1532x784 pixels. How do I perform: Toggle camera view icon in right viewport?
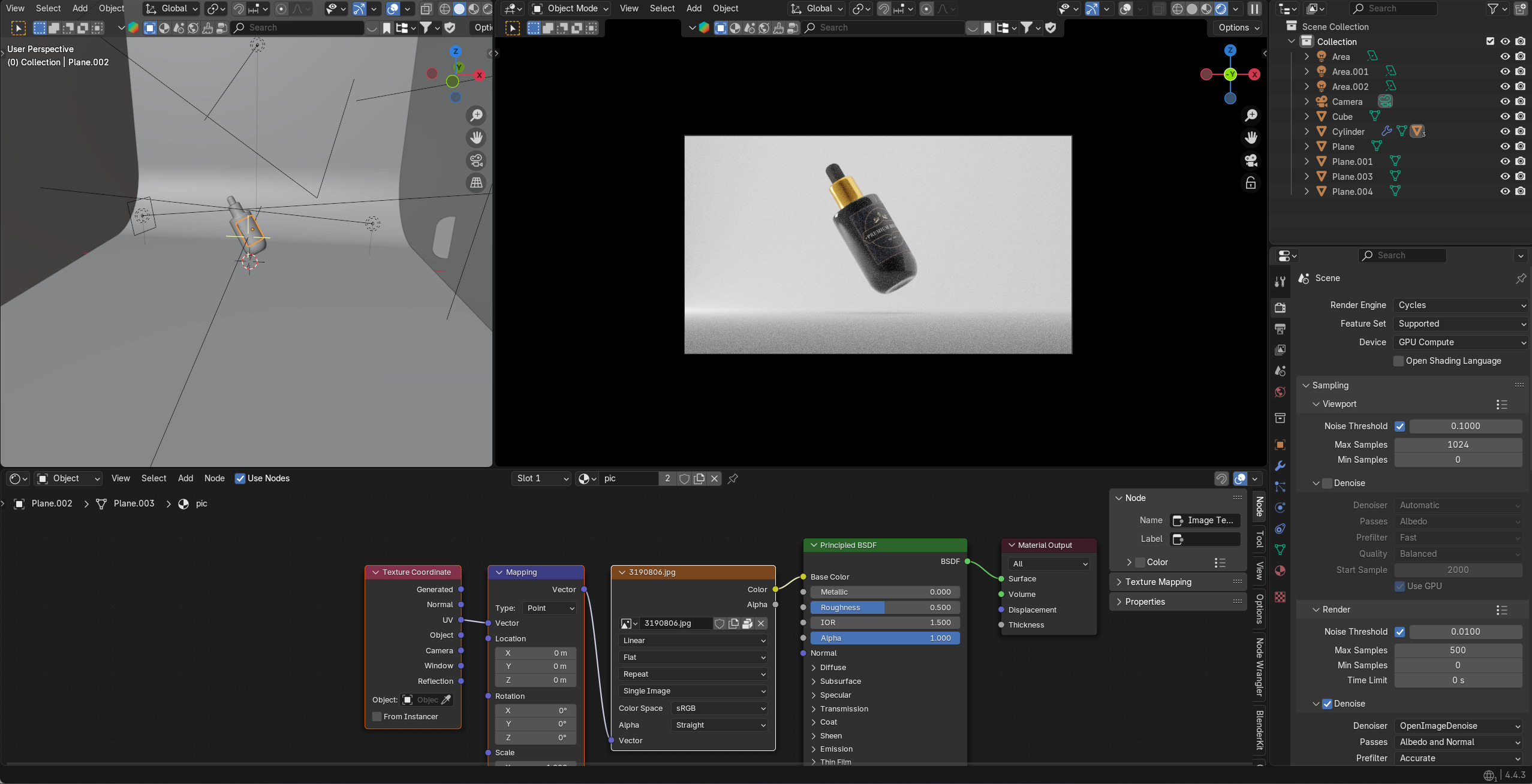tap(1251, 161)
